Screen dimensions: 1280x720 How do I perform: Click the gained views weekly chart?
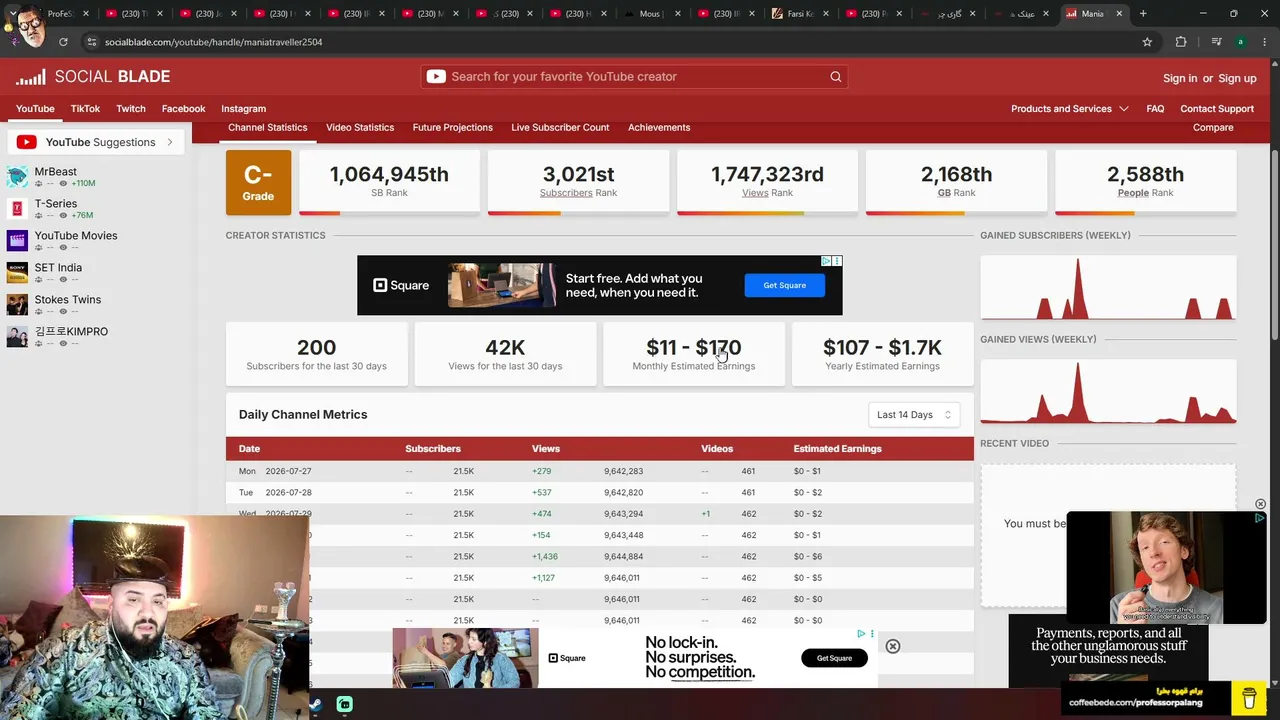click(1108, 391)
